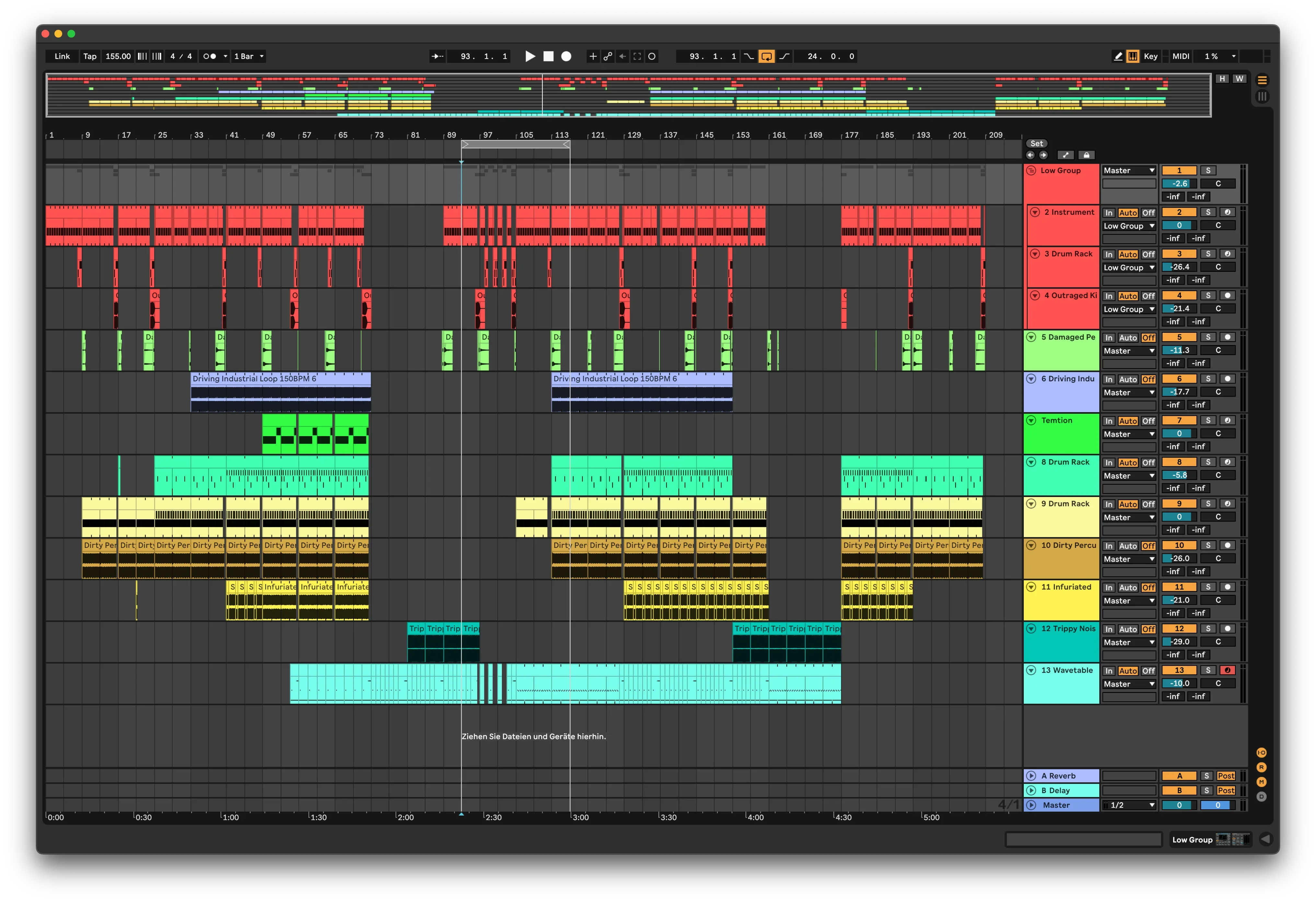This screenshot has width=1316, height=902.
Task: Collapse the Low Group track
Action: point(1031,170)
